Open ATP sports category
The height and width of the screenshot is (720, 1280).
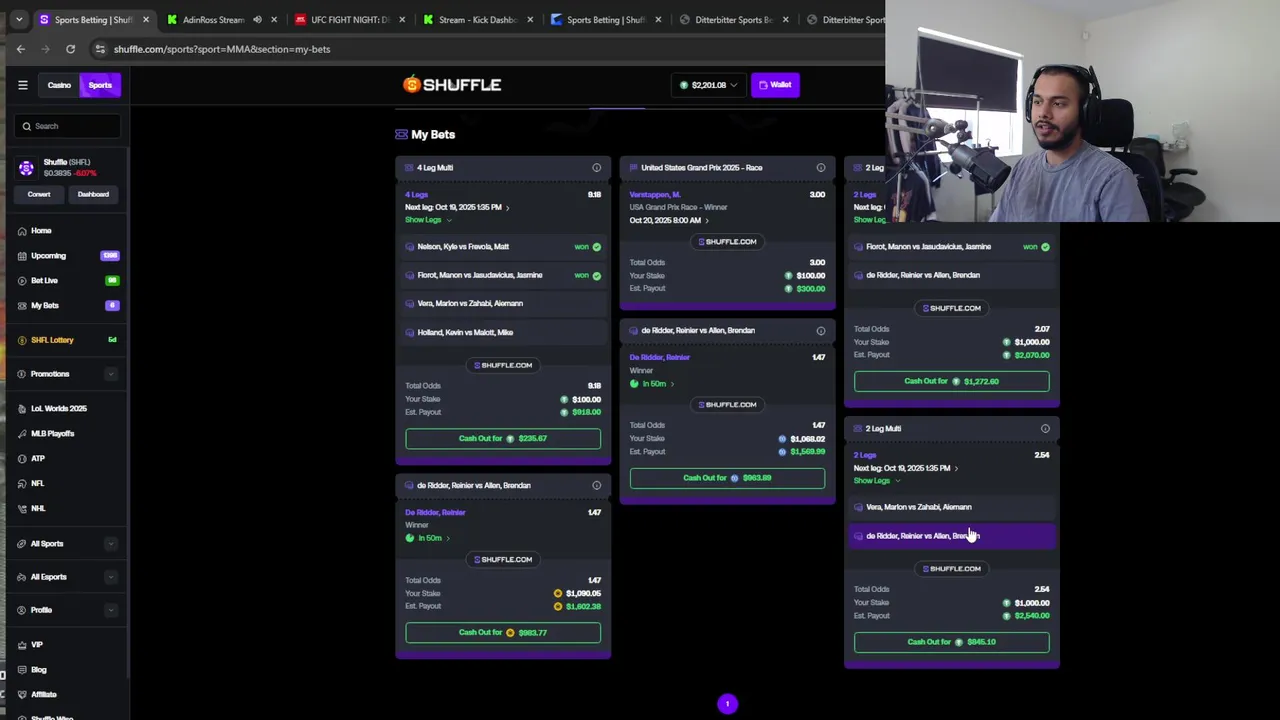[x=37, y=459]
